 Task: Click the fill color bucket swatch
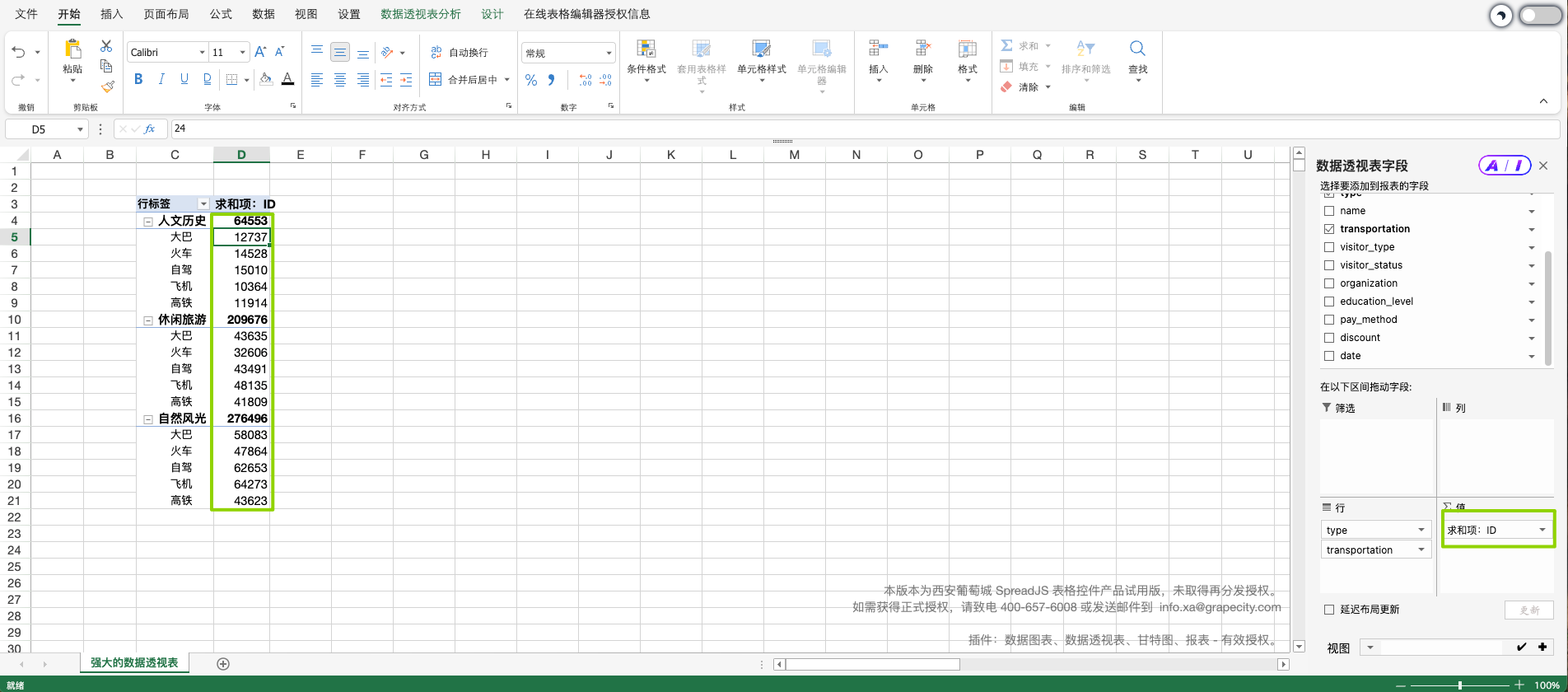265,80
